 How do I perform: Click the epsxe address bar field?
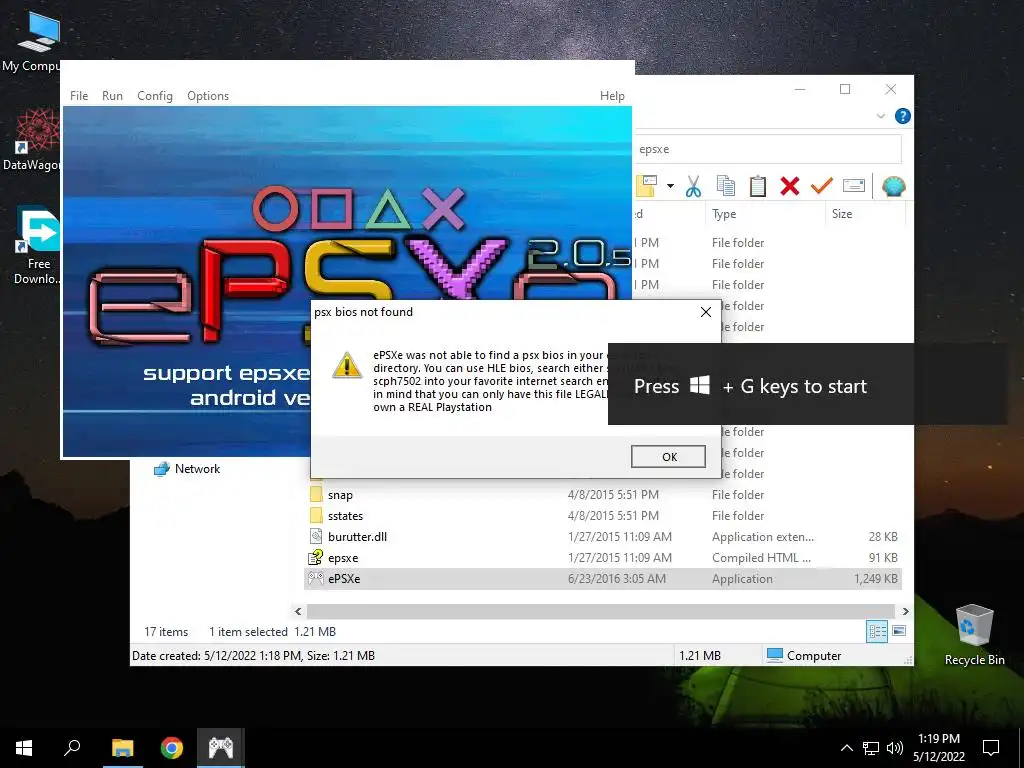767,149
